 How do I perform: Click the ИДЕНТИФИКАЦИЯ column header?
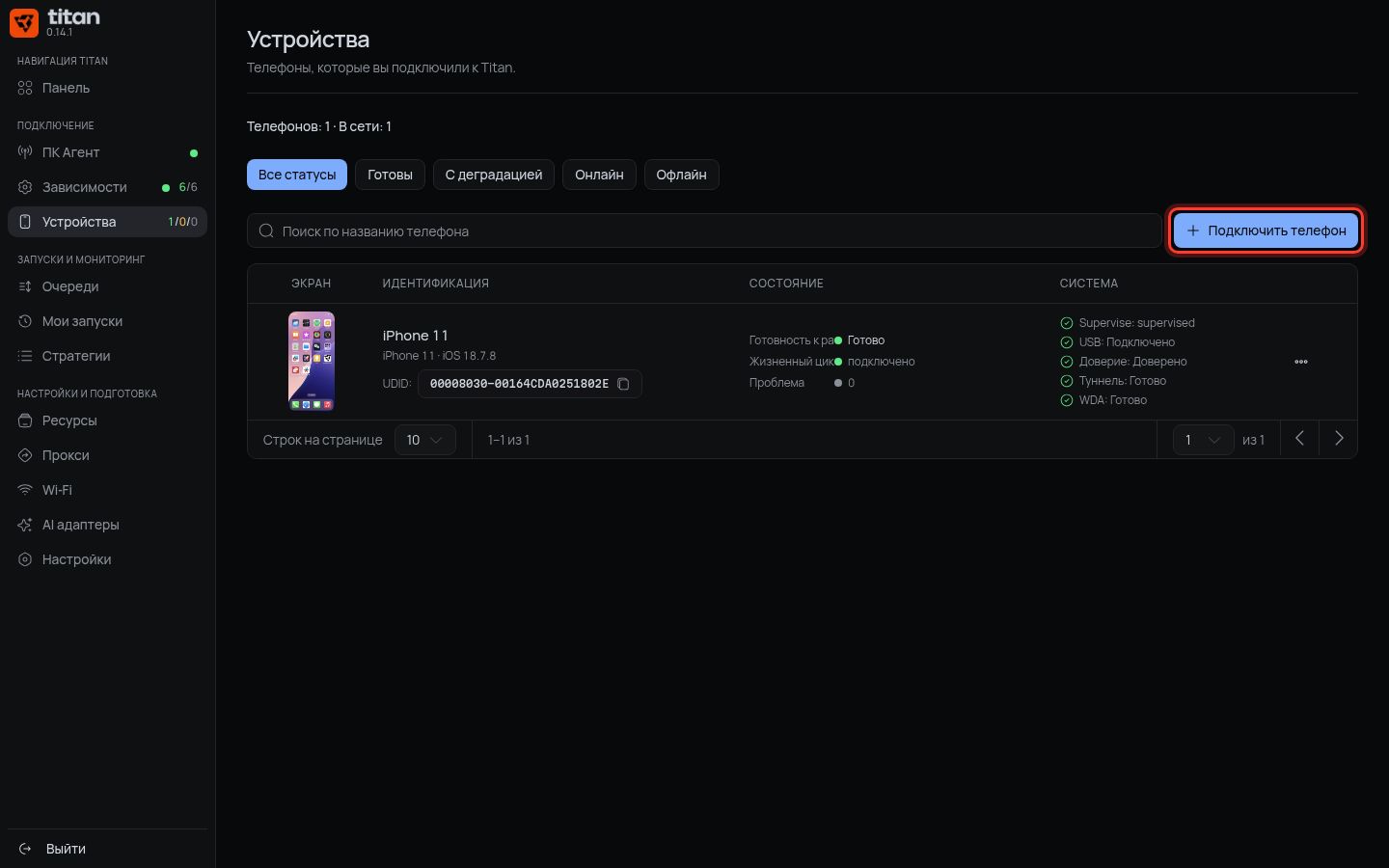(435, 284)
